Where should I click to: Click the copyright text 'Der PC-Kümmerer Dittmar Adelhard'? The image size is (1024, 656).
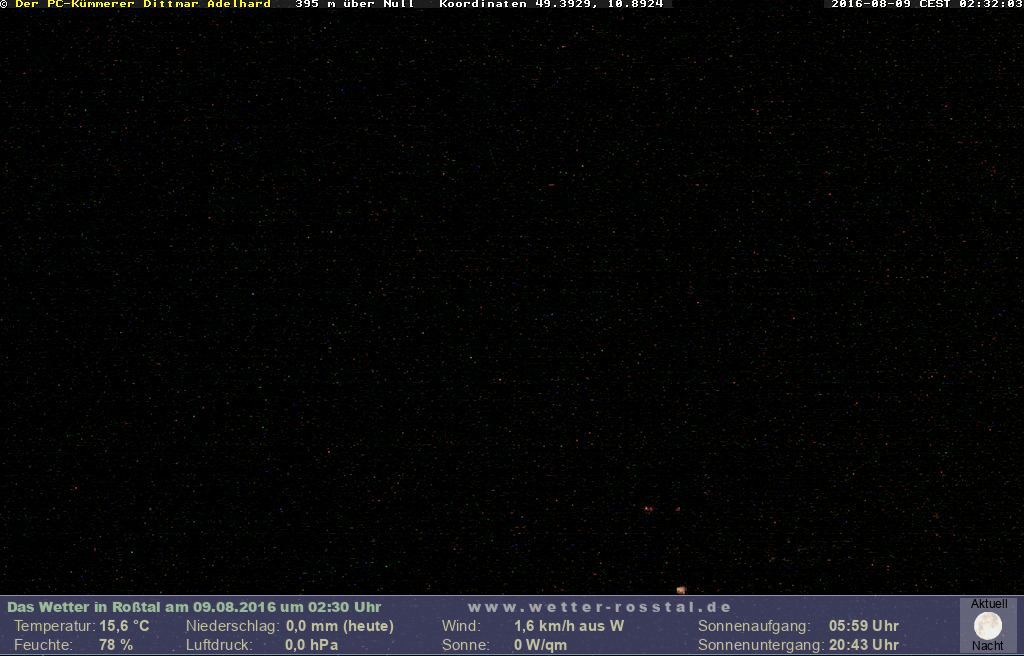[143, 4]
